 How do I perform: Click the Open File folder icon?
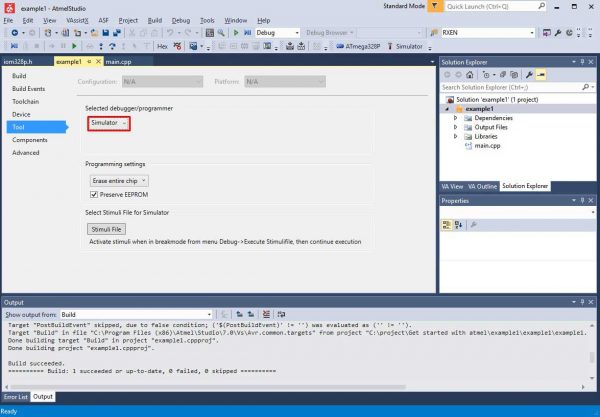94,33
